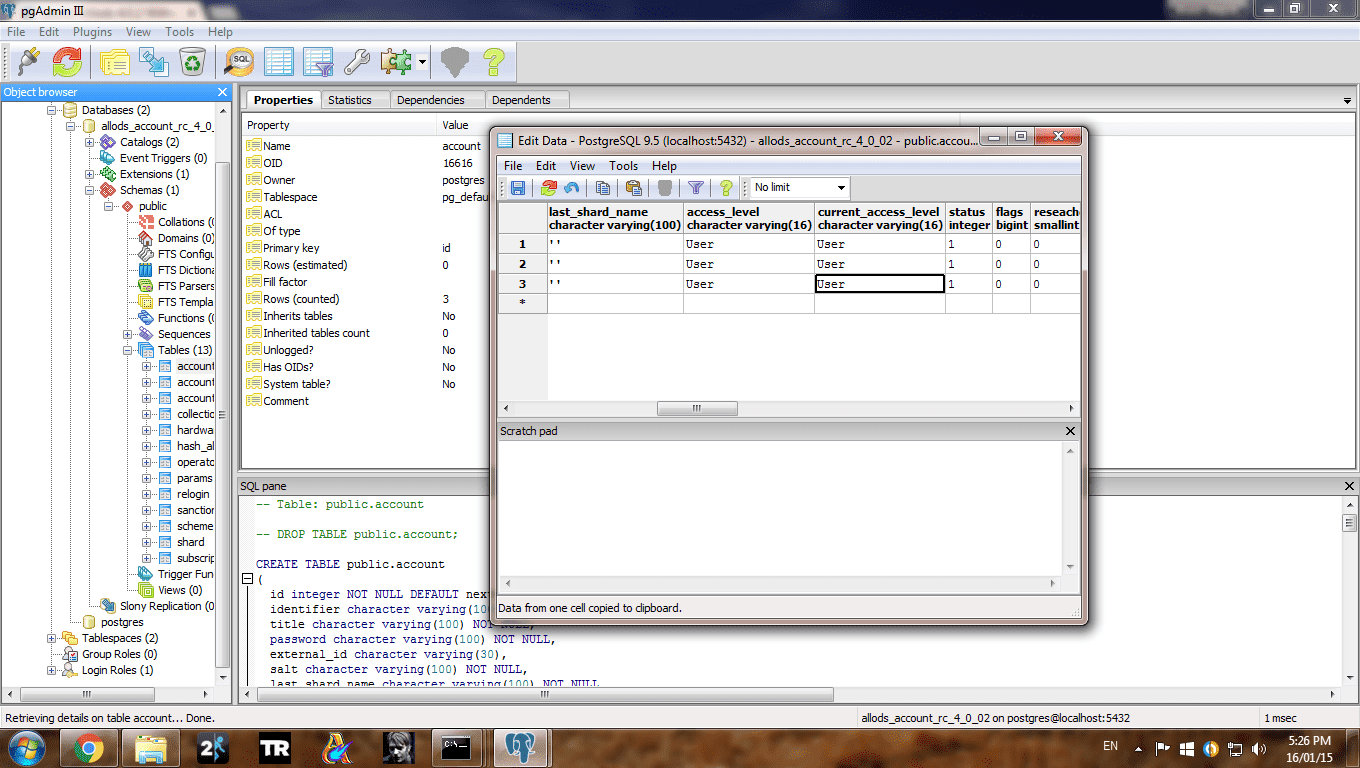Open File menu in Edit Data window
The height and width of the screenshot is (768, 1360).
click(x=513, y=166)
